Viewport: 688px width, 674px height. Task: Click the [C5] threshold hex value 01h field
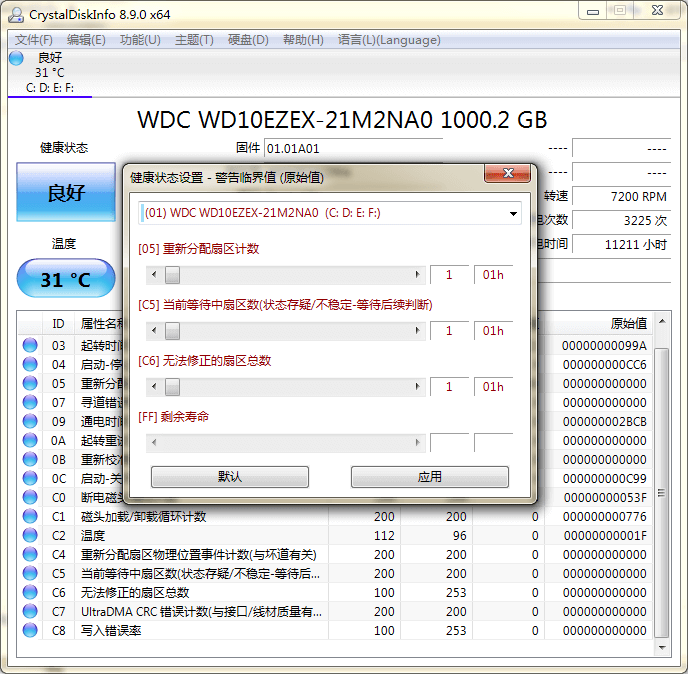click(x=493, y=330)
